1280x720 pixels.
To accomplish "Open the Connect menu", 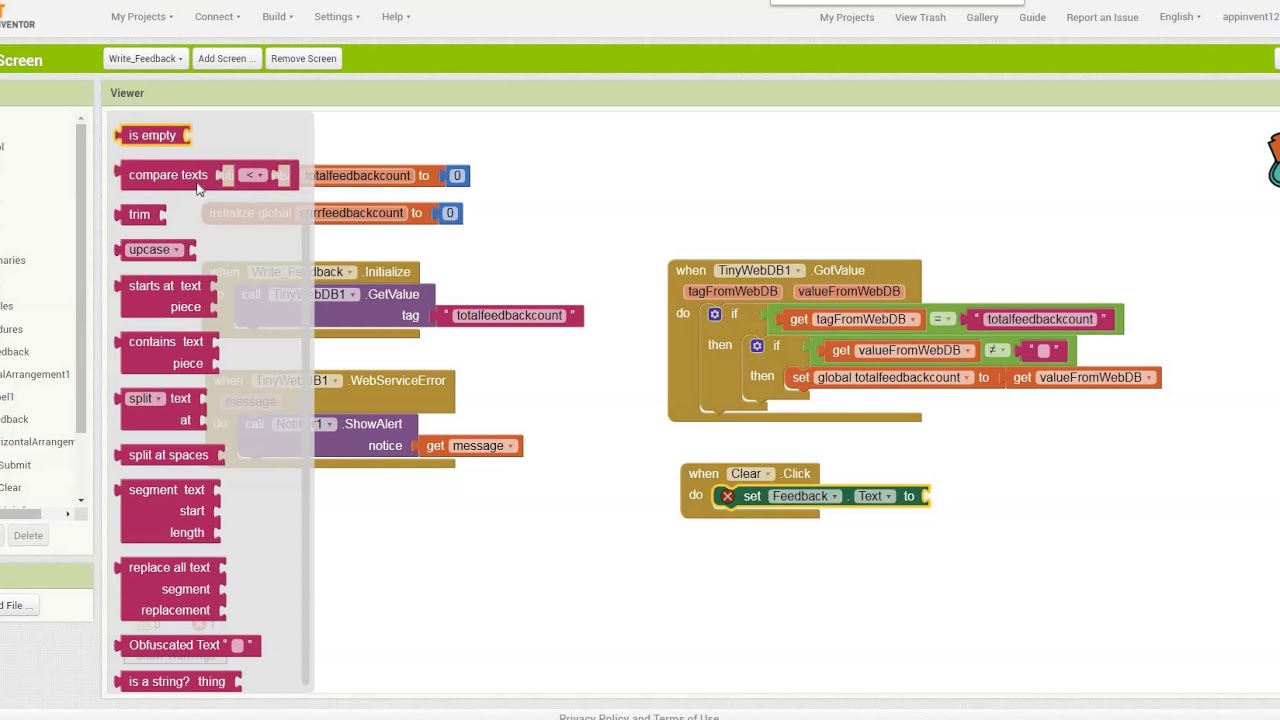I will coord(217,17).
